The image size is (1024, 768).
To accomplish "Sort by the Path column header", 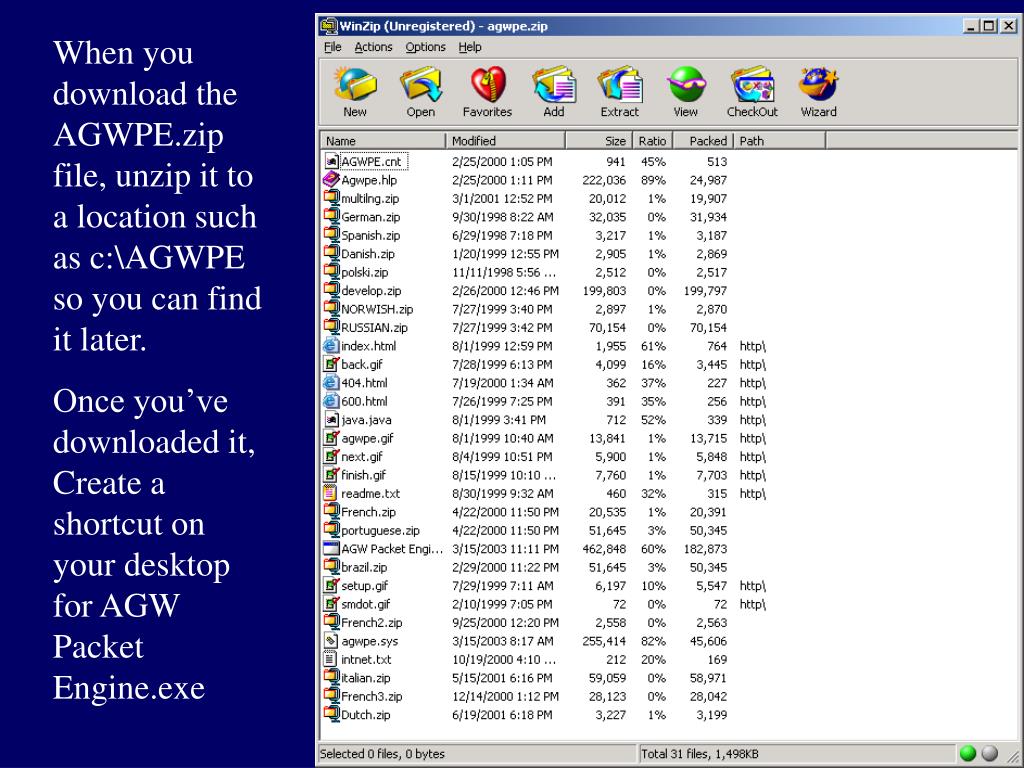I will click(x=780, y=140).
